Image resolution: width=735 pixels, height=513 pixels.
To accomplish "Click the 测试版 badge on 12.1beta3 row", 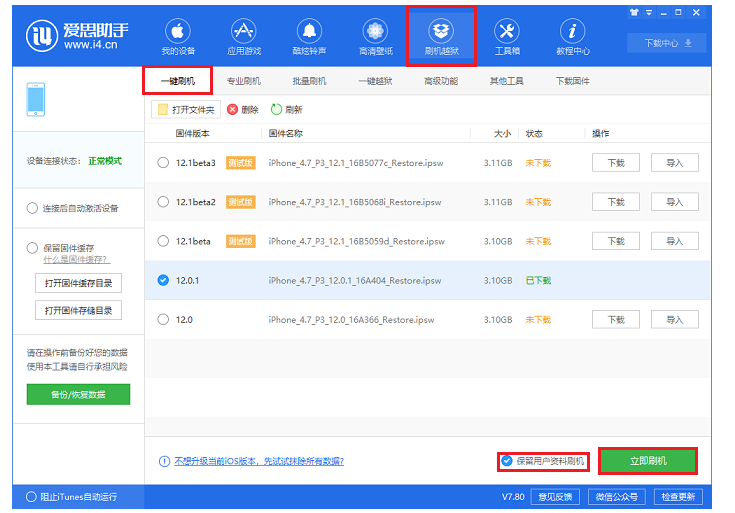I will tap(240, 163).
